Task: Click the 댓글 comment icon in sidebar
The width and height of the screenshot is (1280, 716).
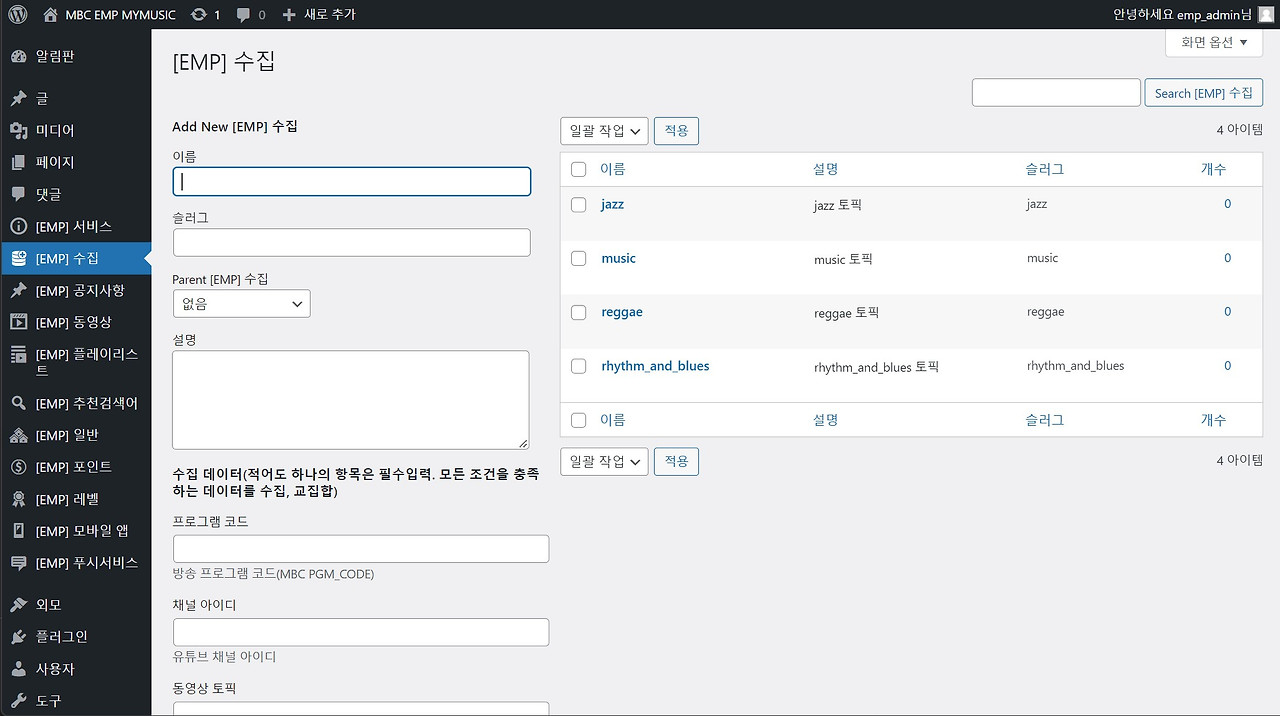Action: pyautogui.click(x=18, y=194)
